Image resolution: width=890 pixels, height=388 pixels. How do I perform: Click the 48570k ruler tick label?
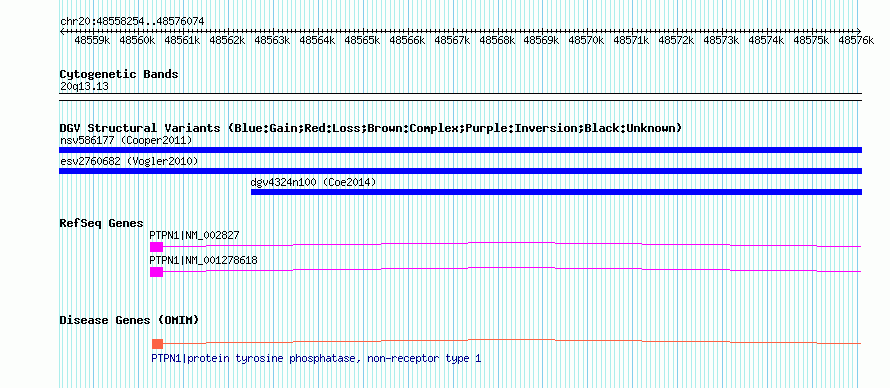point(586,41)
